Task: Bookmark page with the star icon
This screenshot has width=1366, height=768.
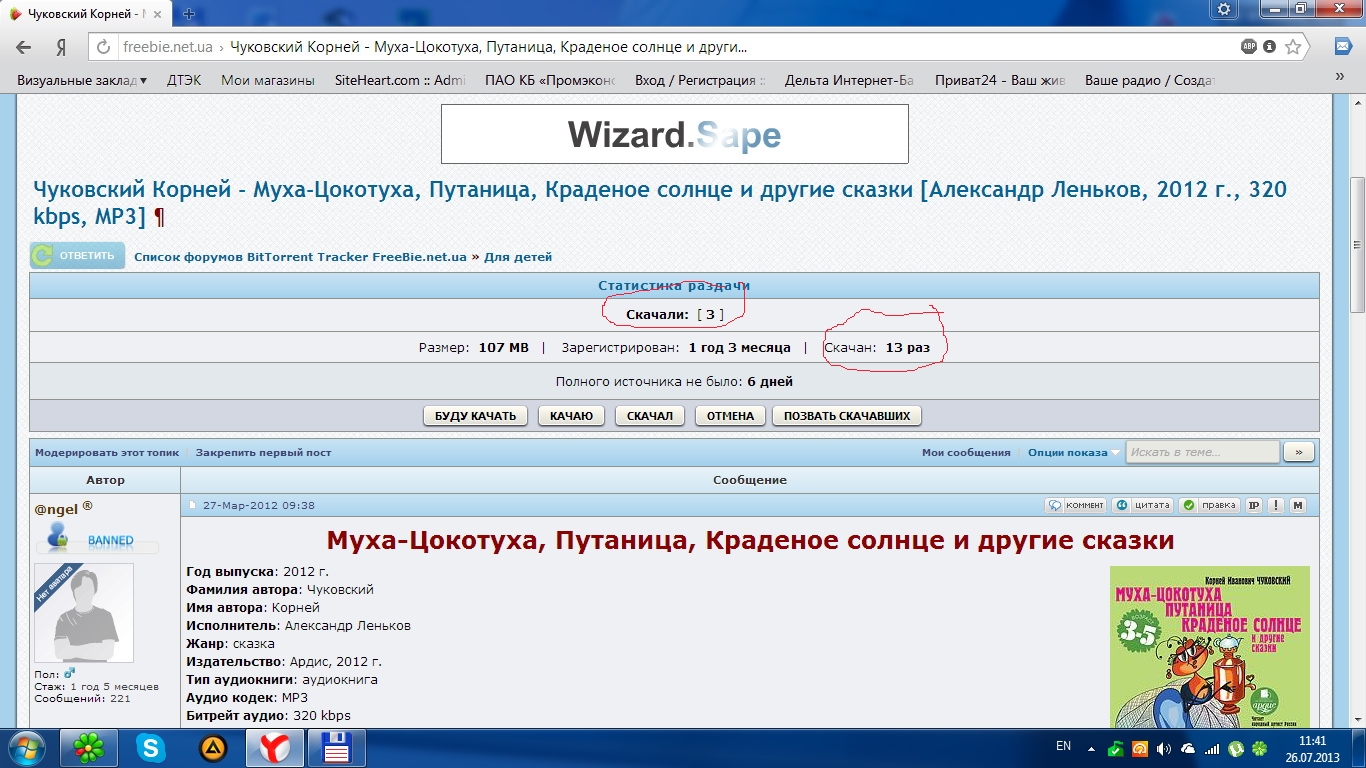Action: 1293,47
